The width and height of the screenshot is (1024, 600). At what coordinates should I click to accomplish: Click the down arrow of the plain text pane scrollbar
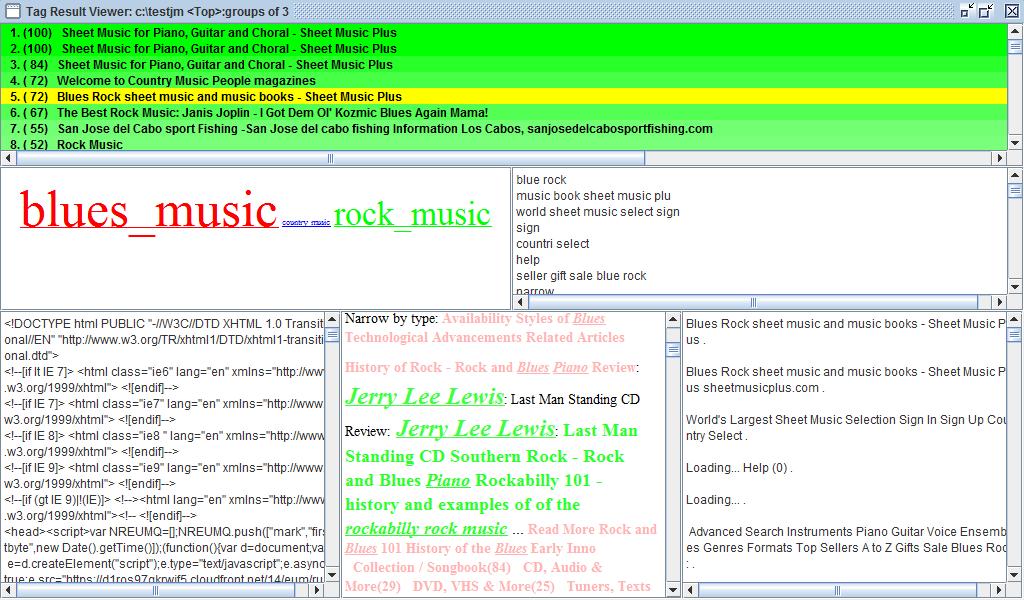[x=1014, y=575]
